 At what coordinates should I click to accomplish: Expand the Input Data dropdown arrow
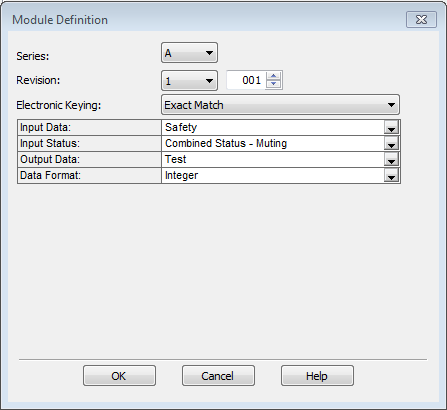coord(391,128)
